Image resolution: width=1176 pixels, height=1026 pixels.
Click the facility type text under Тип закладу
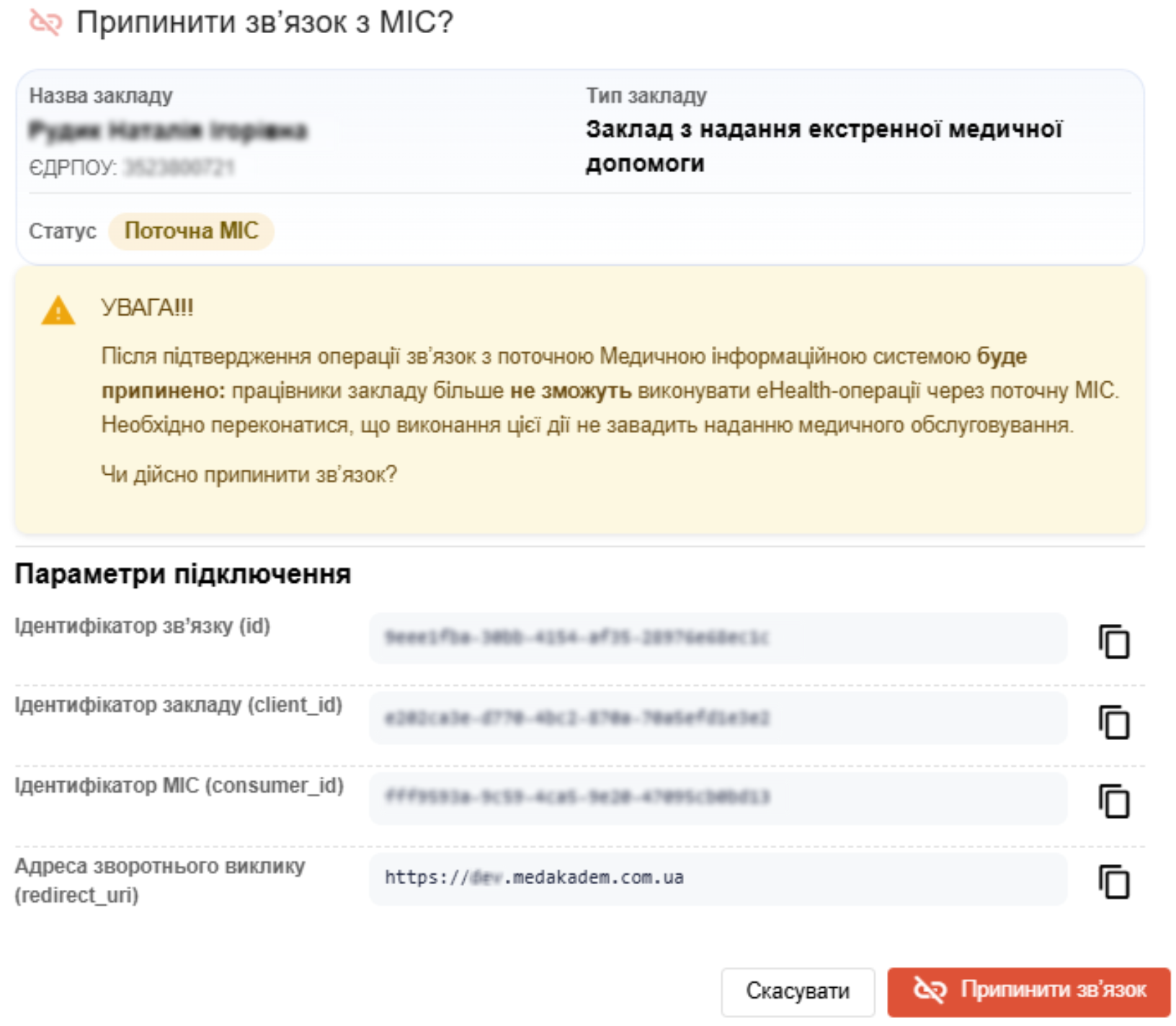click(x=824, y=146)
